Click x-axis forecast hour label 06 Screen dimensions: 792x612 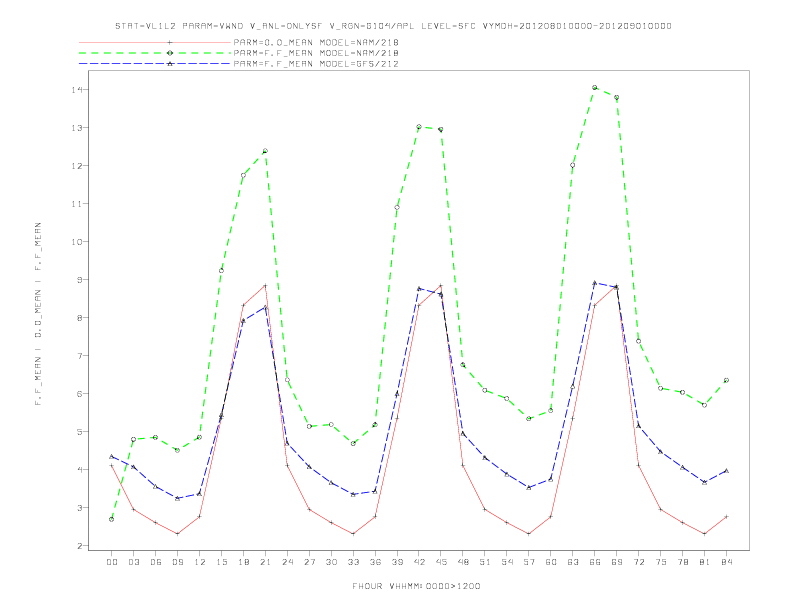point(156,562)
